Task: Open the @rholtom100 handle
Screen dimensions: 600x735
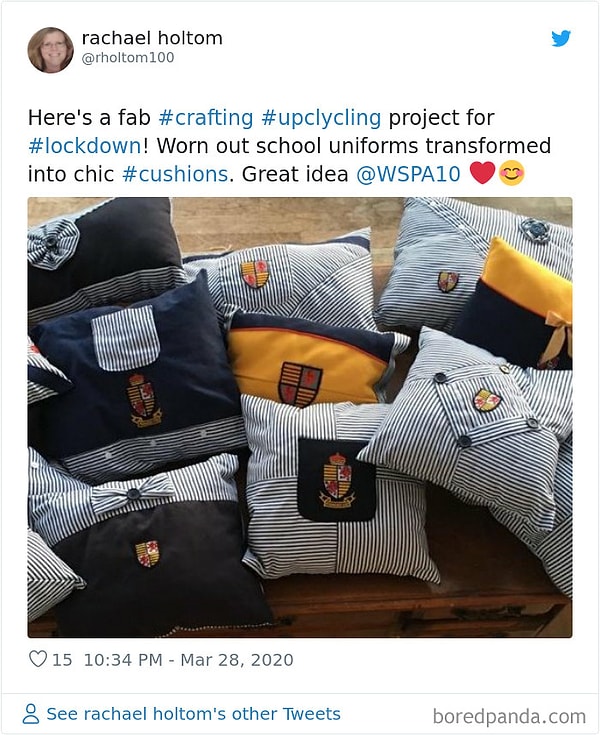Action: [128, 58]
